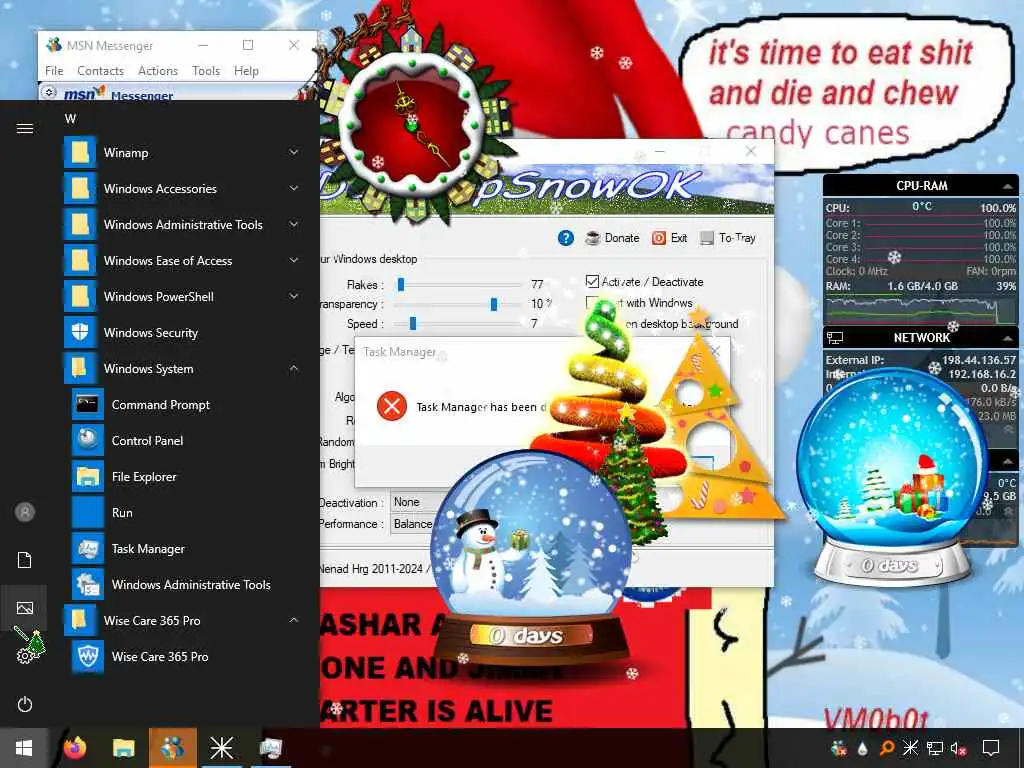Open user account icon in Start sidebar
1024x768 pixels.
(25, 512)
